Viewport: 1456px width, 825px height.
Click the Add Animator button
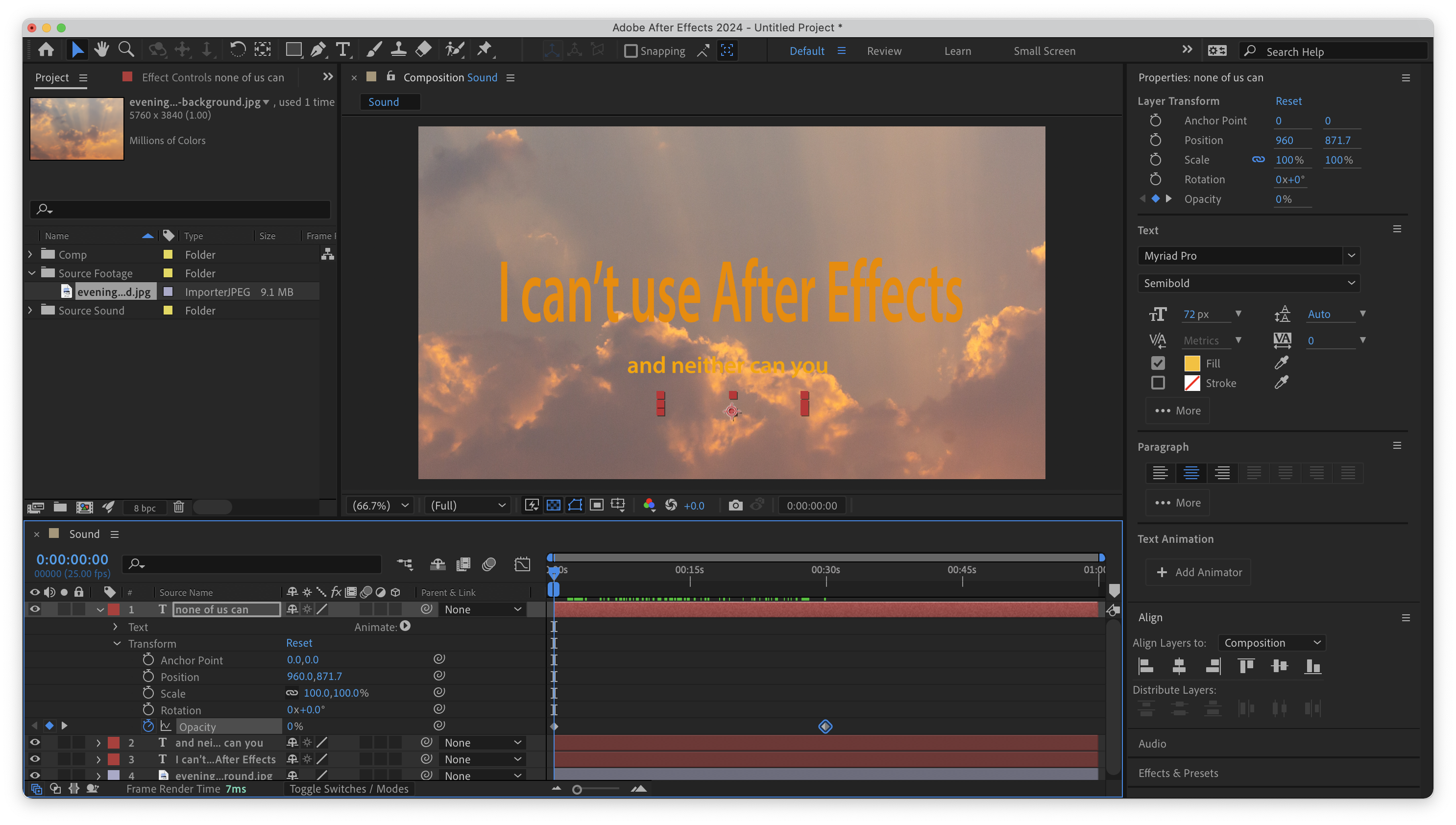coord(1198,572)
